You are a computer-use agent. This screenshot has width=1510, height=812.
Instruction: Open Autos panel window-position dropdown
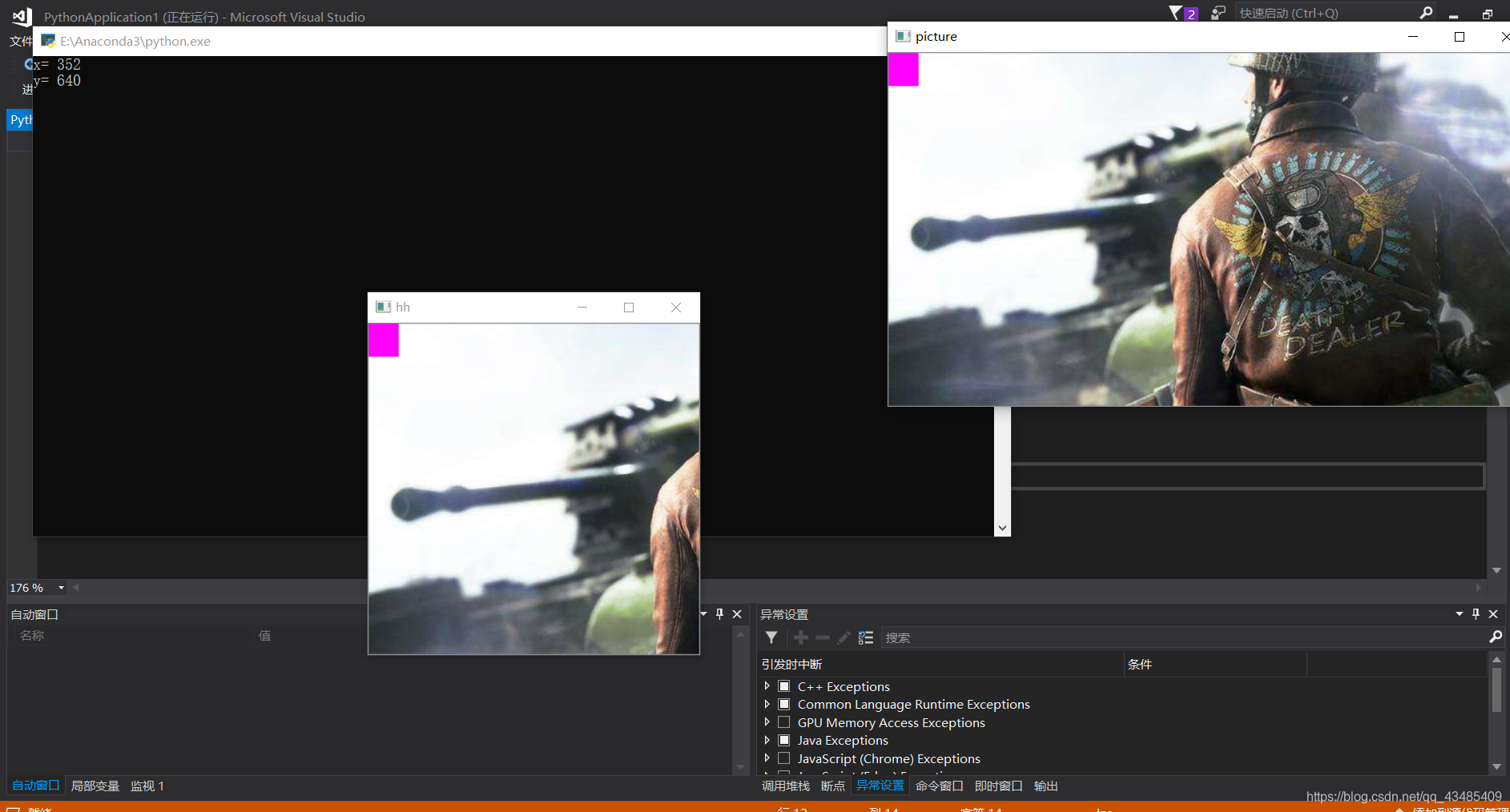point(703,613)
